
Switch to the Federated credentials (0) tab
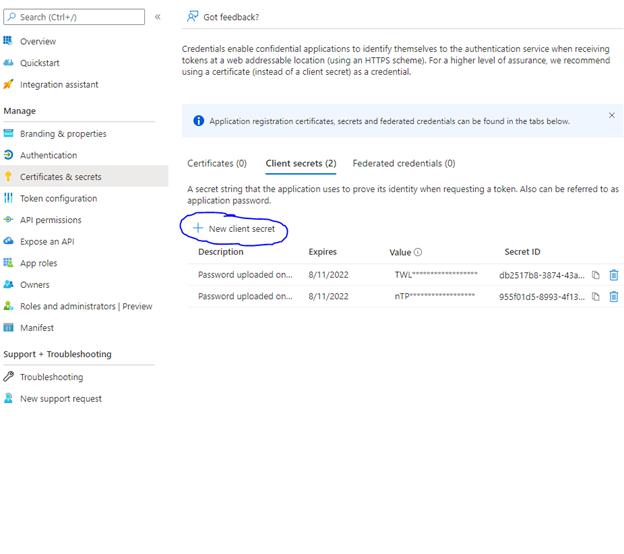click(x=403, y=163)
